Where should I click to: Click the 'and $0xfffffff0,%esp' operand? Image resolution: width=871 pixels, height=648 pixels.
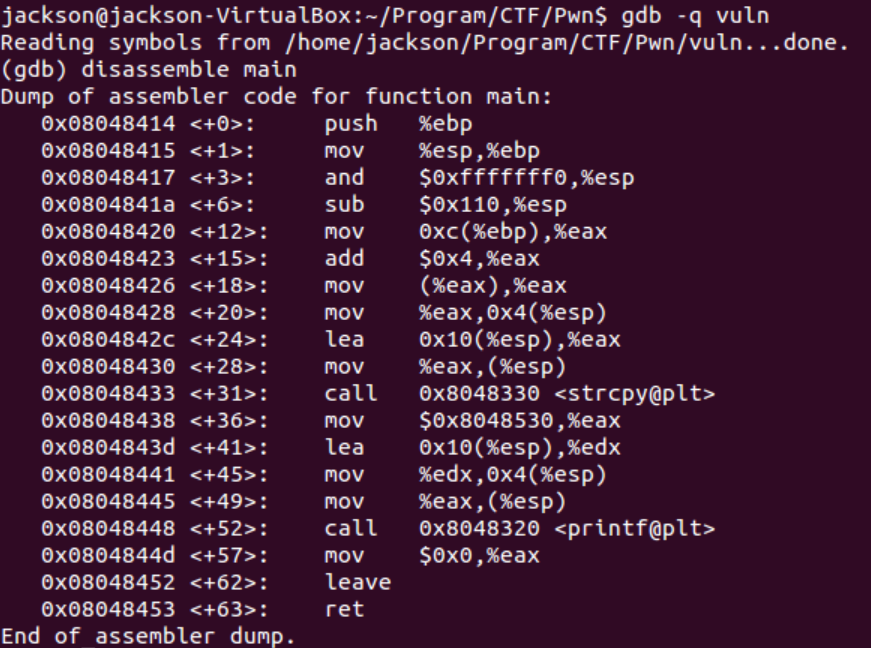(527, 178)
